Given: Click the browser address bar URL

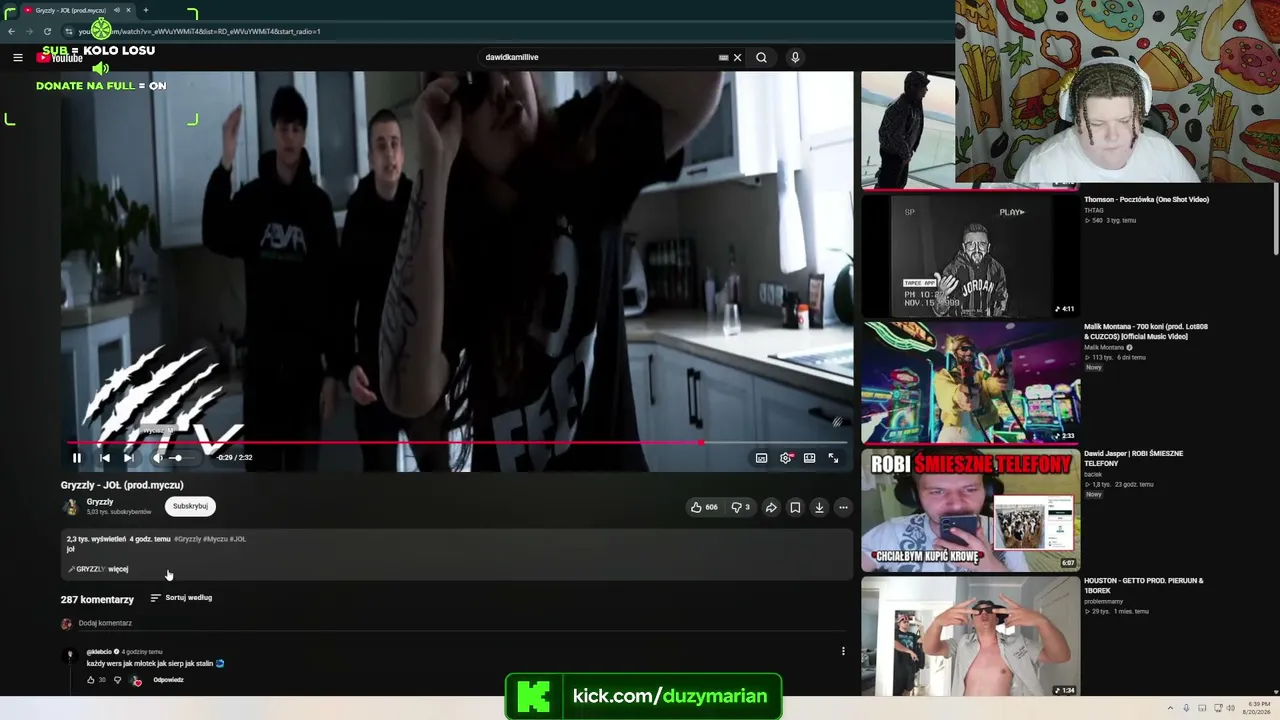Looking at the screenshot, I should click(x=200, y=31).
